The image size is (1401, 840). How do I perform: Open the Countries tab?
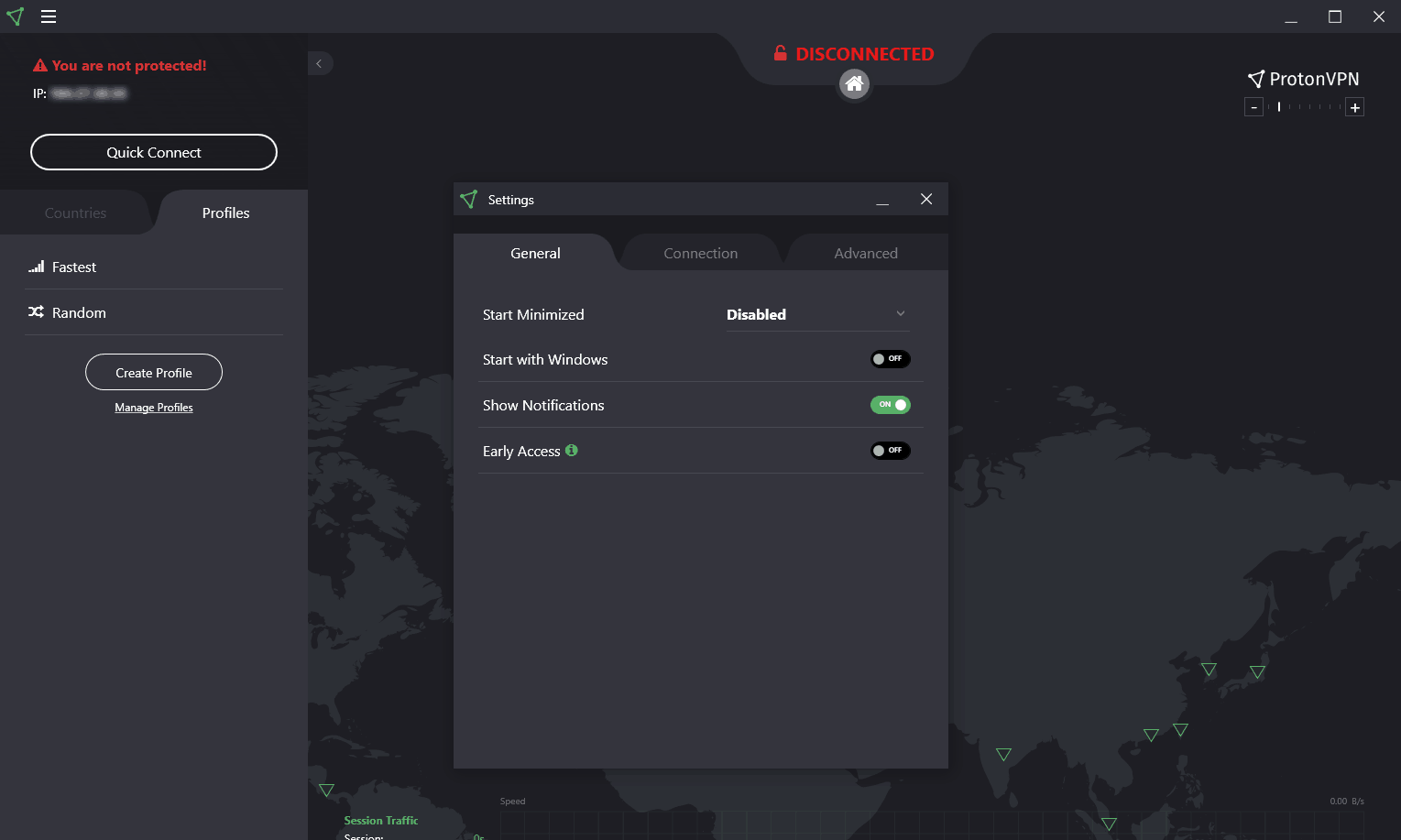pyautogui.click(x=76, y=213)
